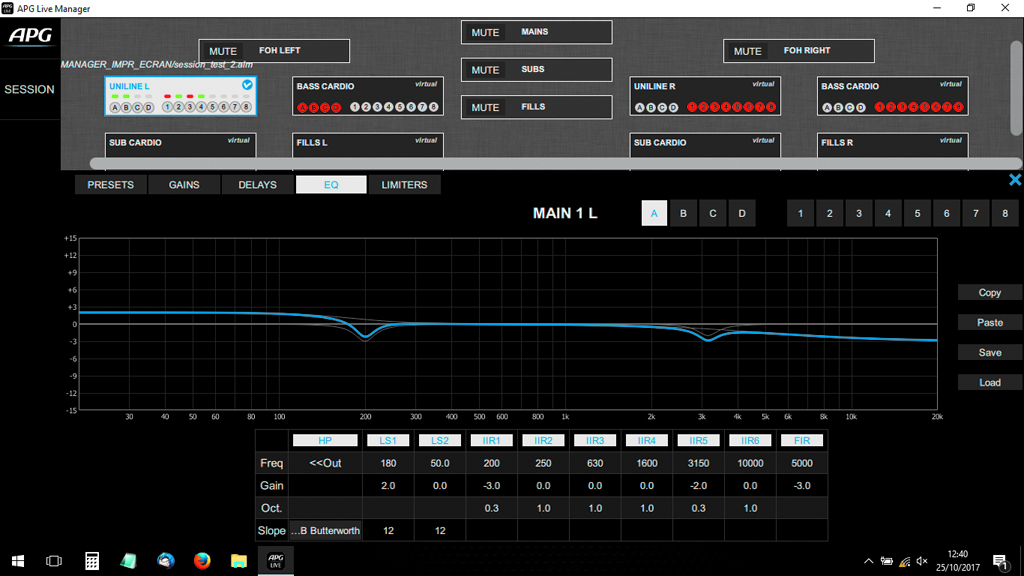Mute the MAINS group
1024x576 pixels.
(485, 32)
